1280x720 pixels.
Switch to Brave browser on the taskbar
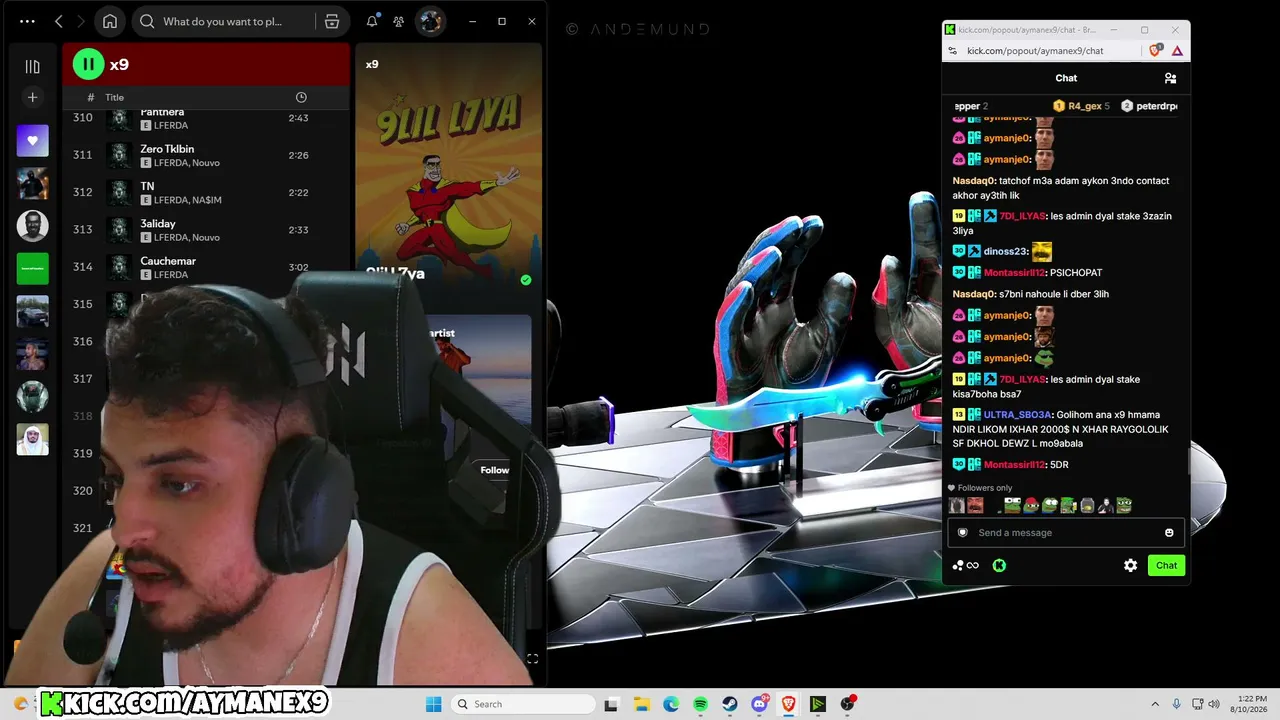[789, 704]
